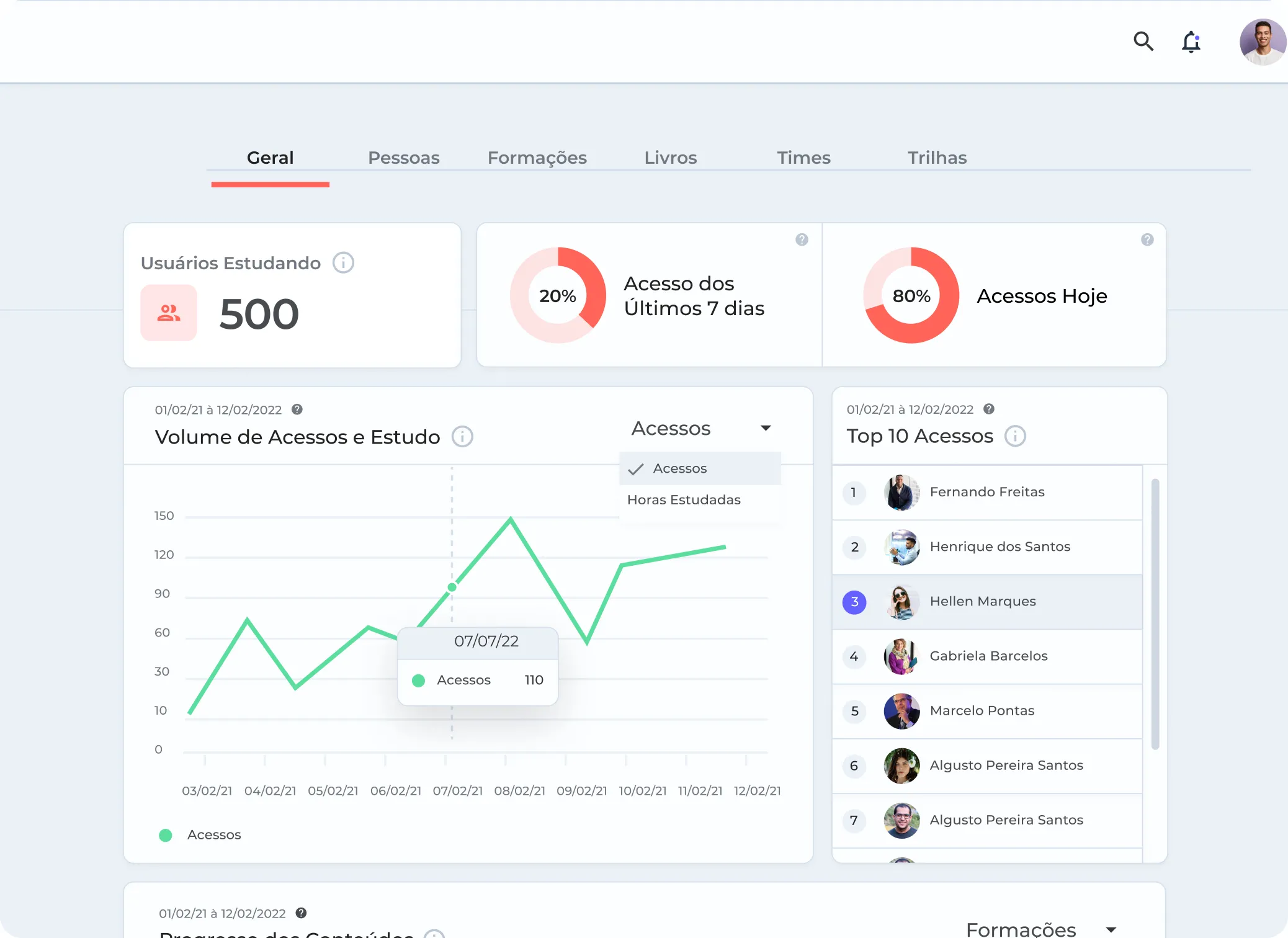Click the info icon beside Usuários Estudando
The image size is (1288, 938).
pyautogui.click(x=343, y=263)
